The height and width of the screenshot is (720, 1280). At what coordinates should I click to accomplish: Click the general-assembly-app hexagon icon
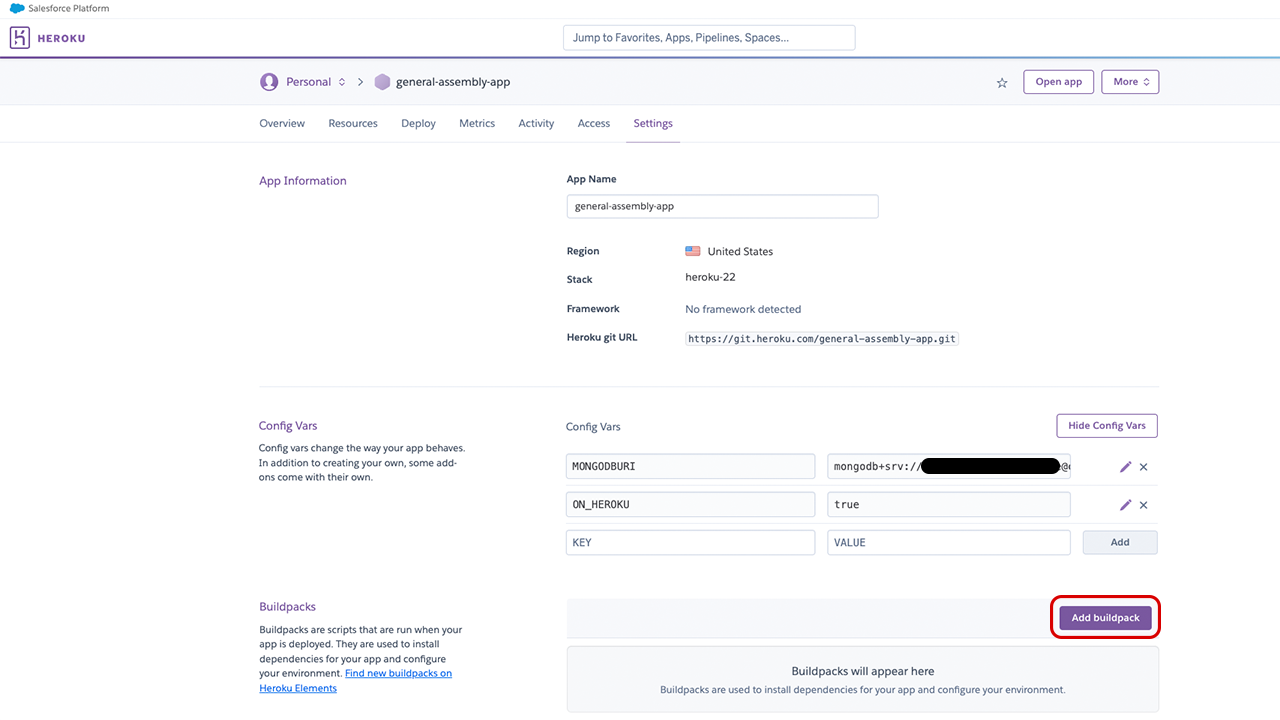[x=382, y=82]
